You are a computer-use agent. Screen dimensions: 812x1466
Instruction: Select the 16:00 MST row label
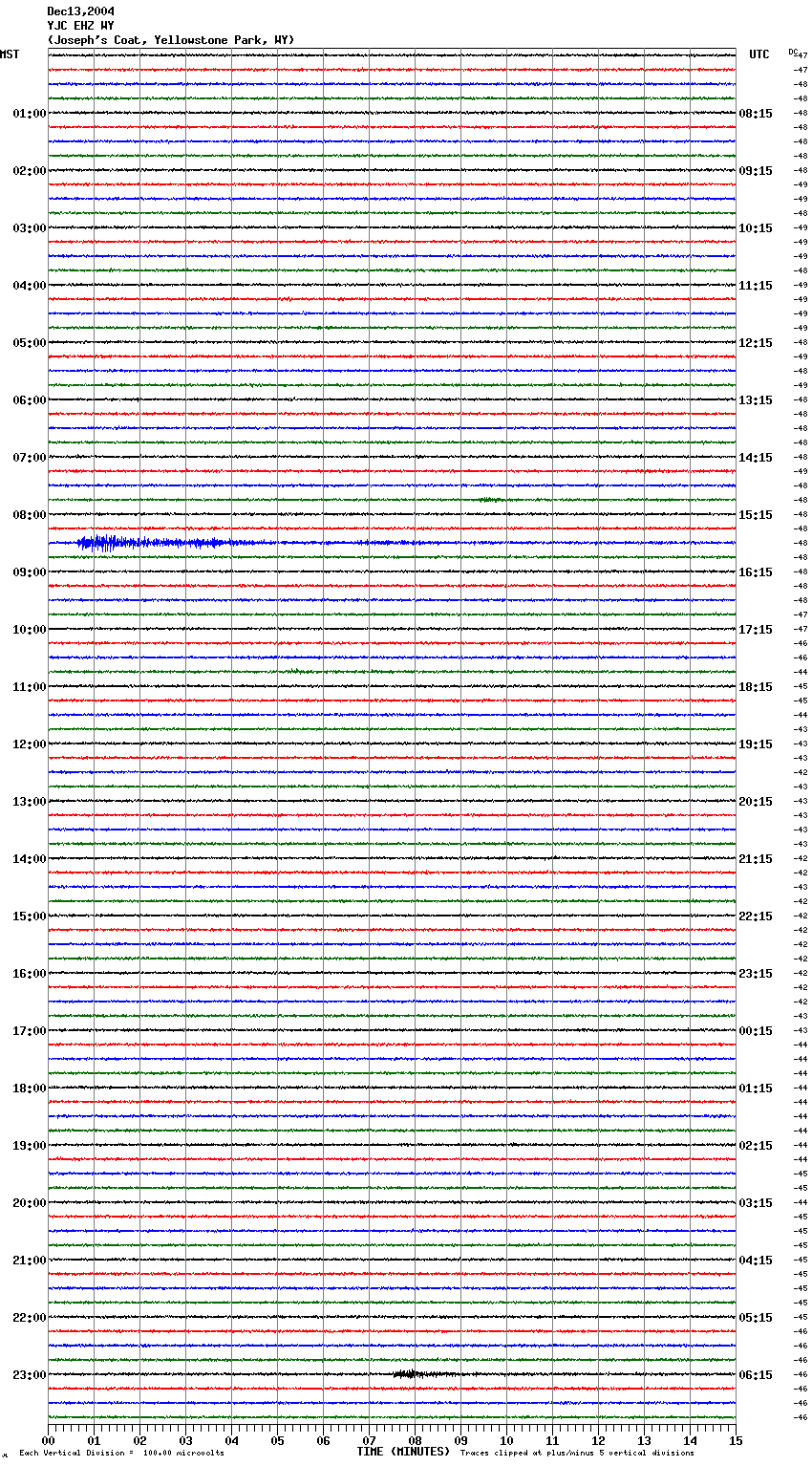click(x=30, y=974)
